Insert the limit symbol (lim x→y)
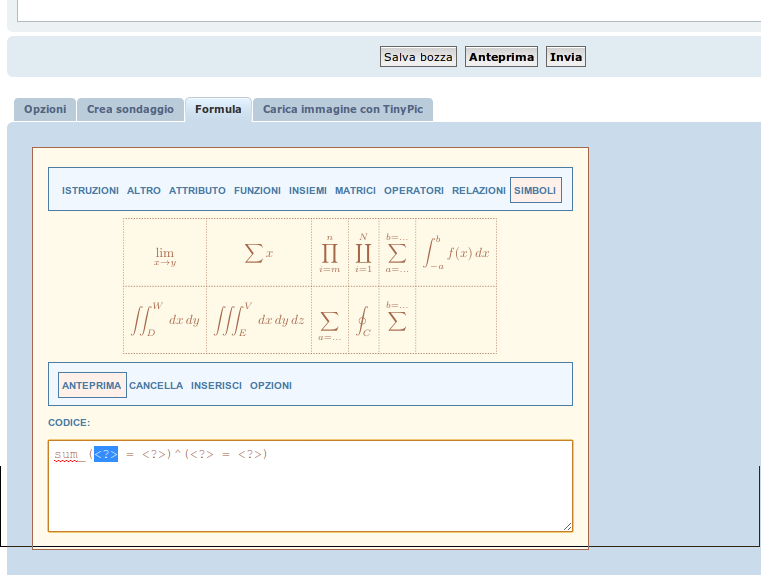Image resolution: width=761 pixels, height=575 pixels. [x=165, y=253]
